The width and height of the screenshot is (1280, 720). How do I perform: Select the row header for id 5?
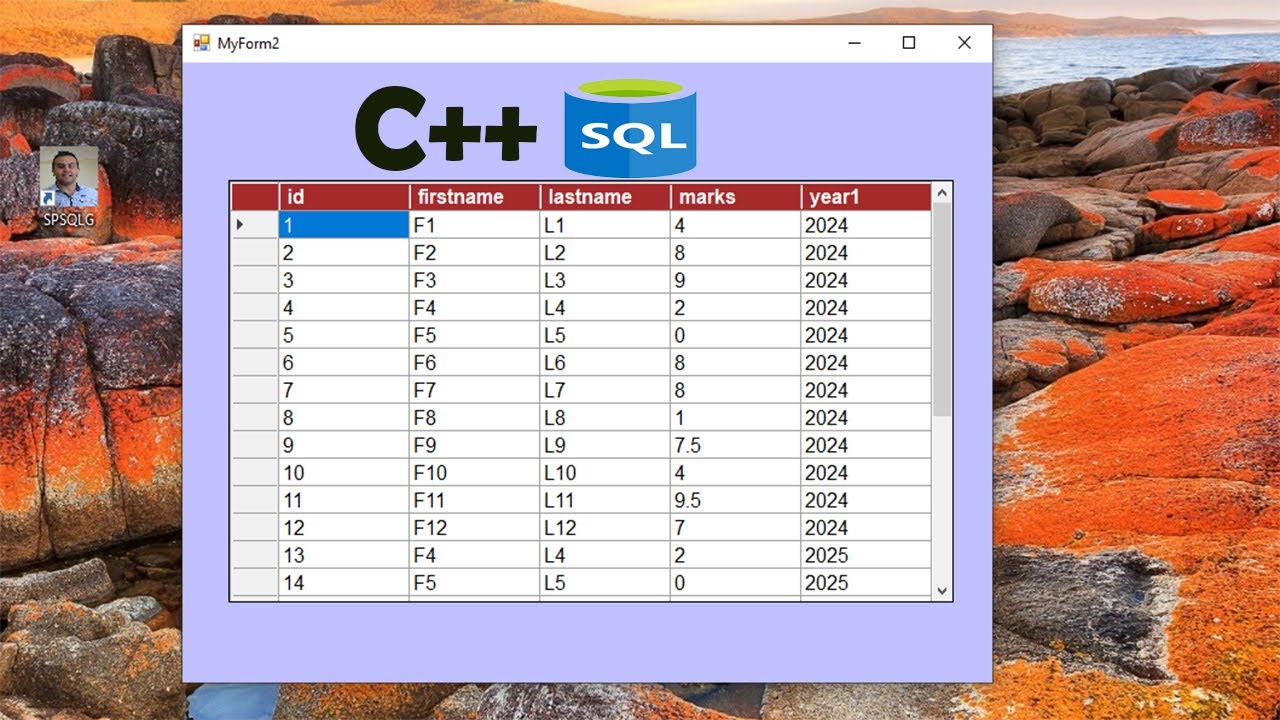pyautogui.click(x=255, y=335)
